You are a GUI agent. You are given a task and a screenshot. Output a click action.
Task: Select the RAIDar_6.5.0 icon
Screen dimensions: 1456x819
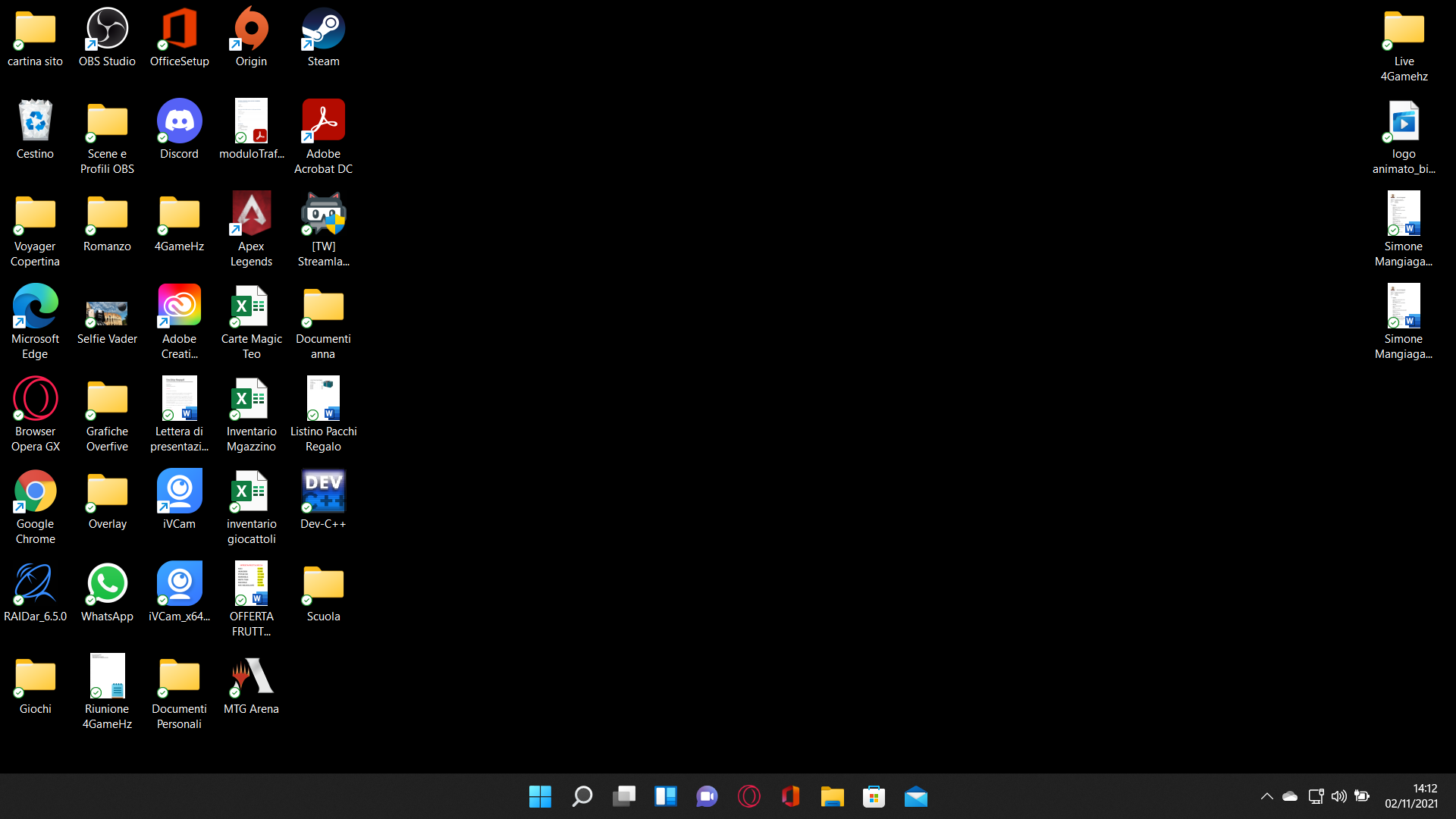tap(35, 593)
